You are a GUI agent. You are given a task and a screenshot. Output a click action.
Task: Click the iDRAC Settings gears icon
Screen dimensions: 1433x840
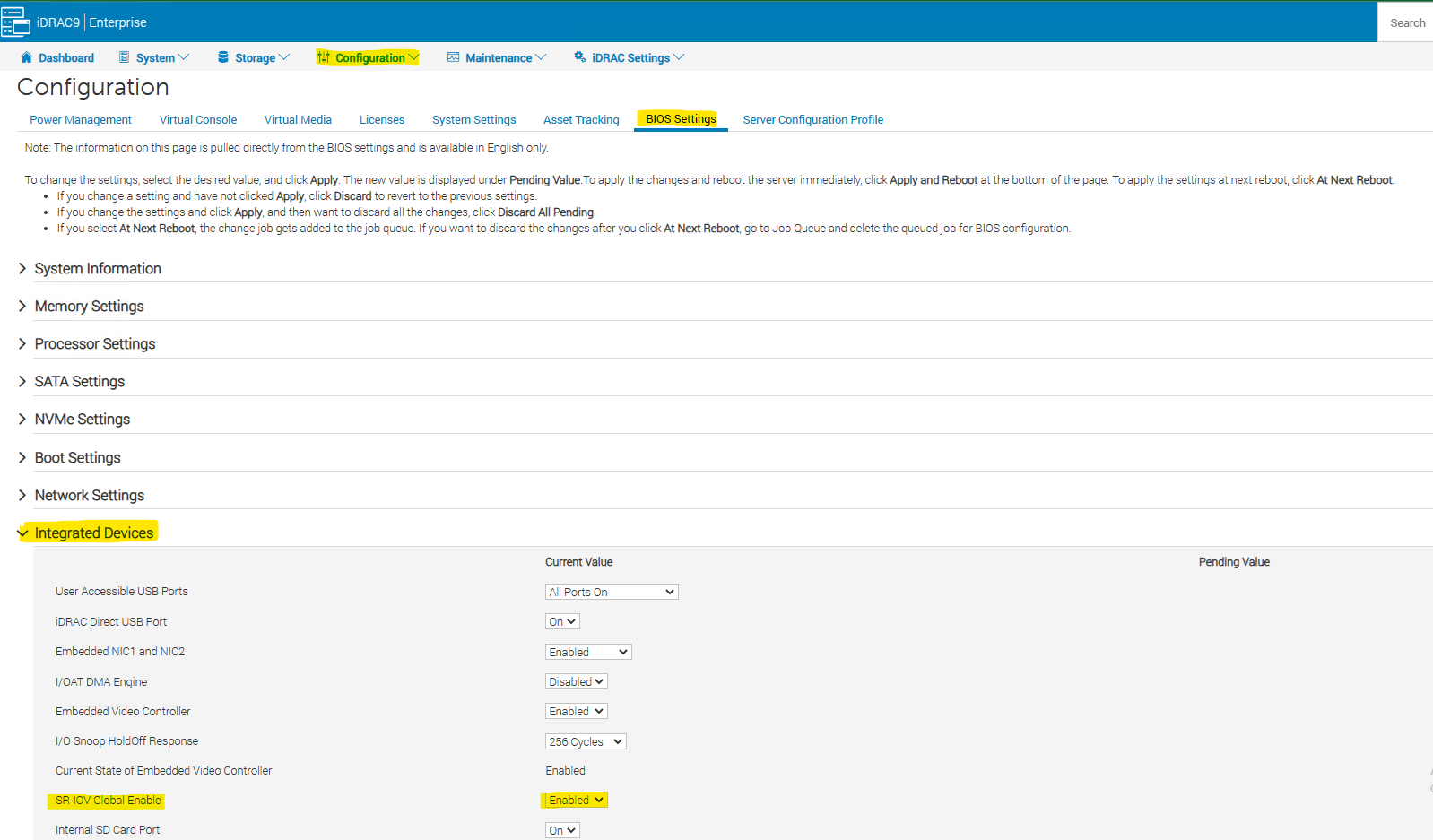[580, 57]
